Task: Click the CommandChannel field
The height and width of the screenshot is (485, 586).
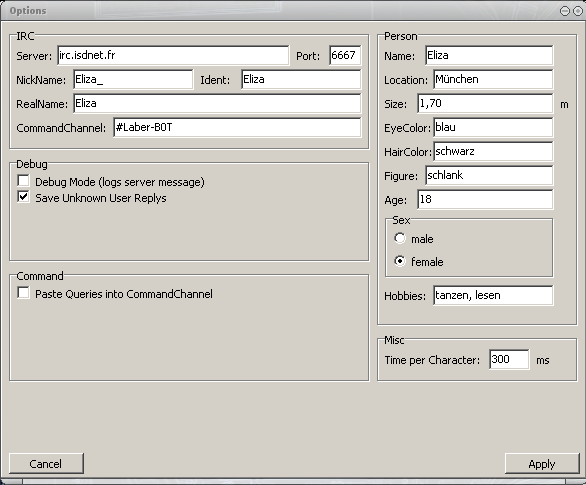Action: [237, 127]
